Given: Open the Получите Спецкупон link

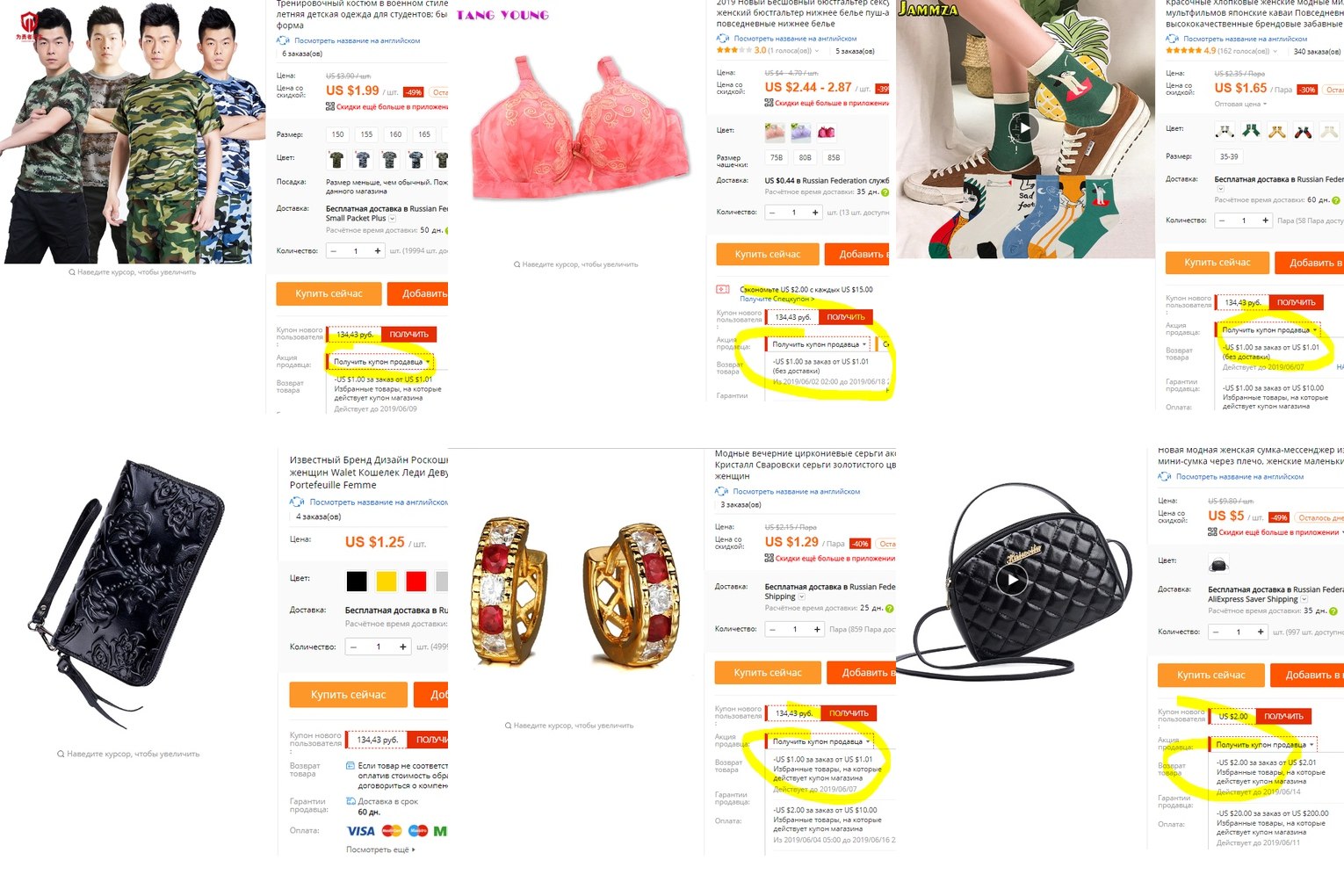Looking at the screenshot, I should point(777,299).
